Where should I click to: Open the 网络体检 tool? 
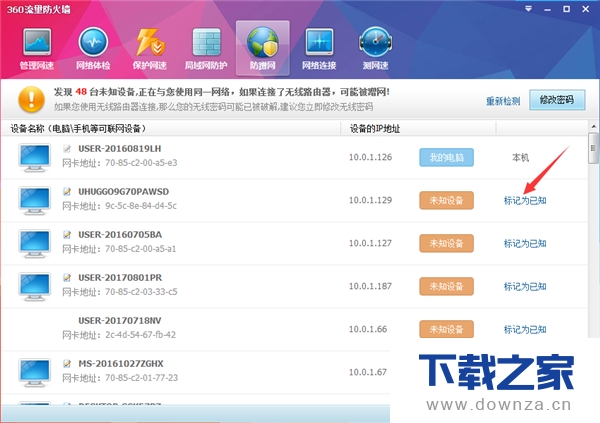click(93, 49)
